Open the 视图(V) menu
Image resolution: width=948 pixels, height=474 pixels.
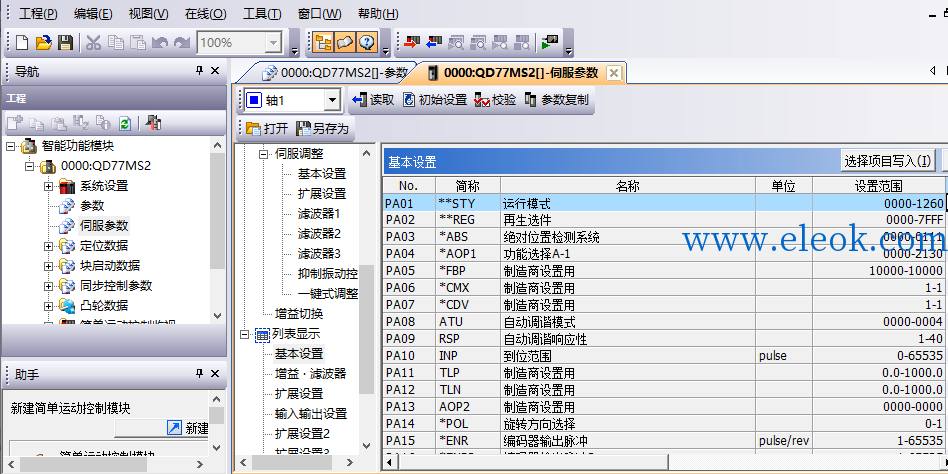148,13
